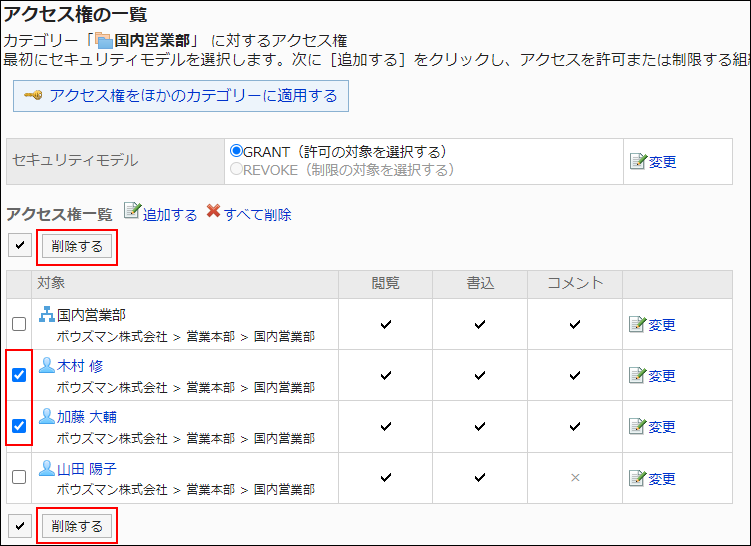Toggle the select-all check below the table
Viewport: 751px width, 546px height.
[20, 526]
